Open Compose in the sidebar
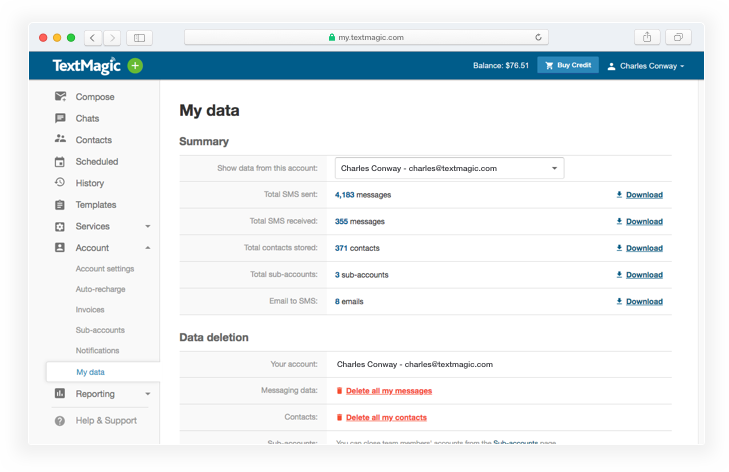729x472 pixels. [95, 97]
